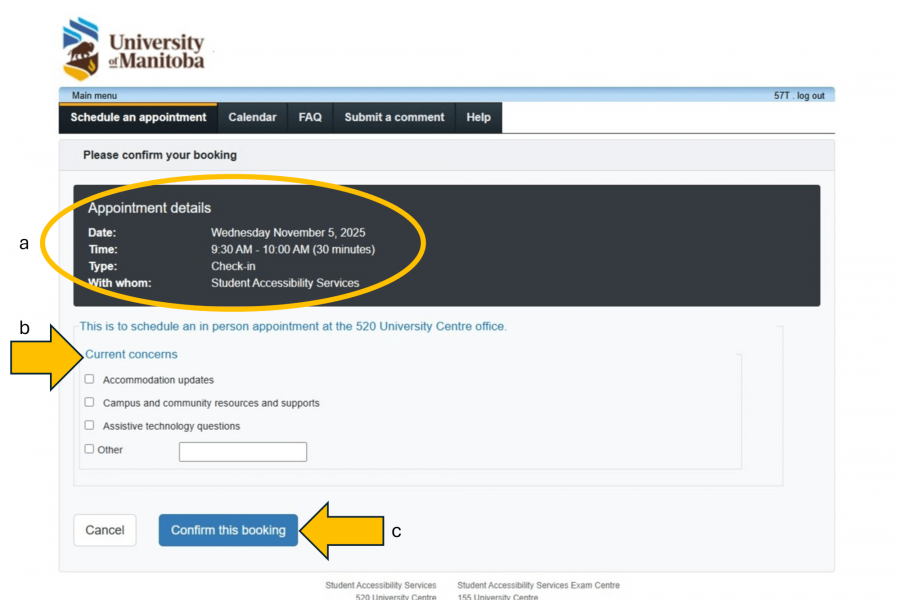
Task: Click Confirm this booking button
Action: coord(228,530)
